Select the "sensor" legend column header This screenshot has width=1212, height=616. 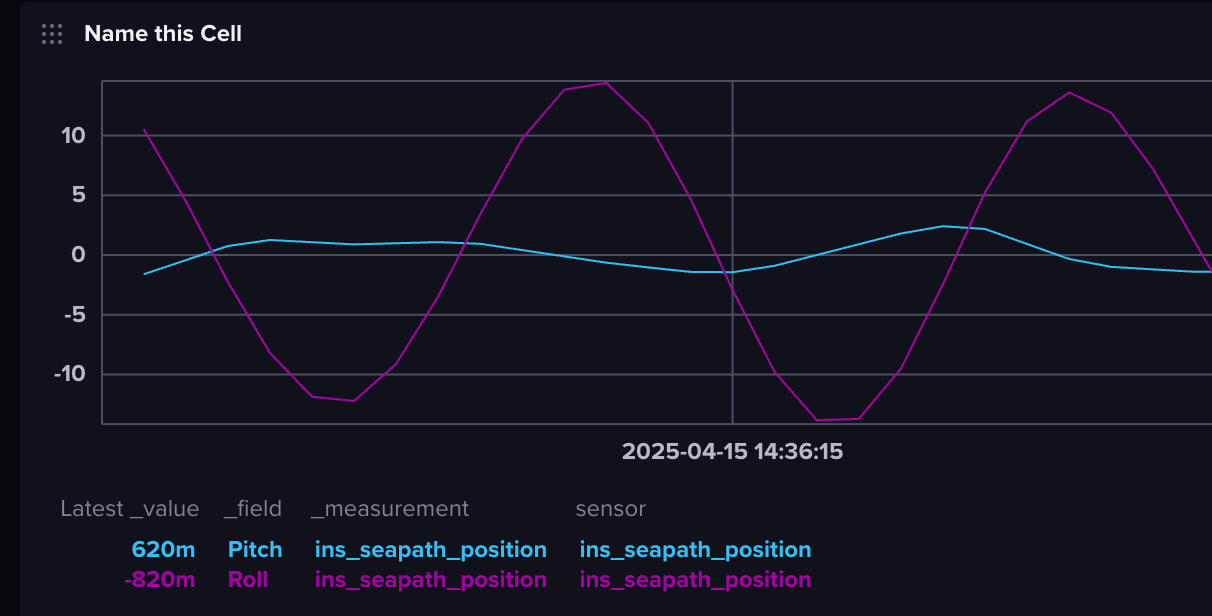[610, 509]
